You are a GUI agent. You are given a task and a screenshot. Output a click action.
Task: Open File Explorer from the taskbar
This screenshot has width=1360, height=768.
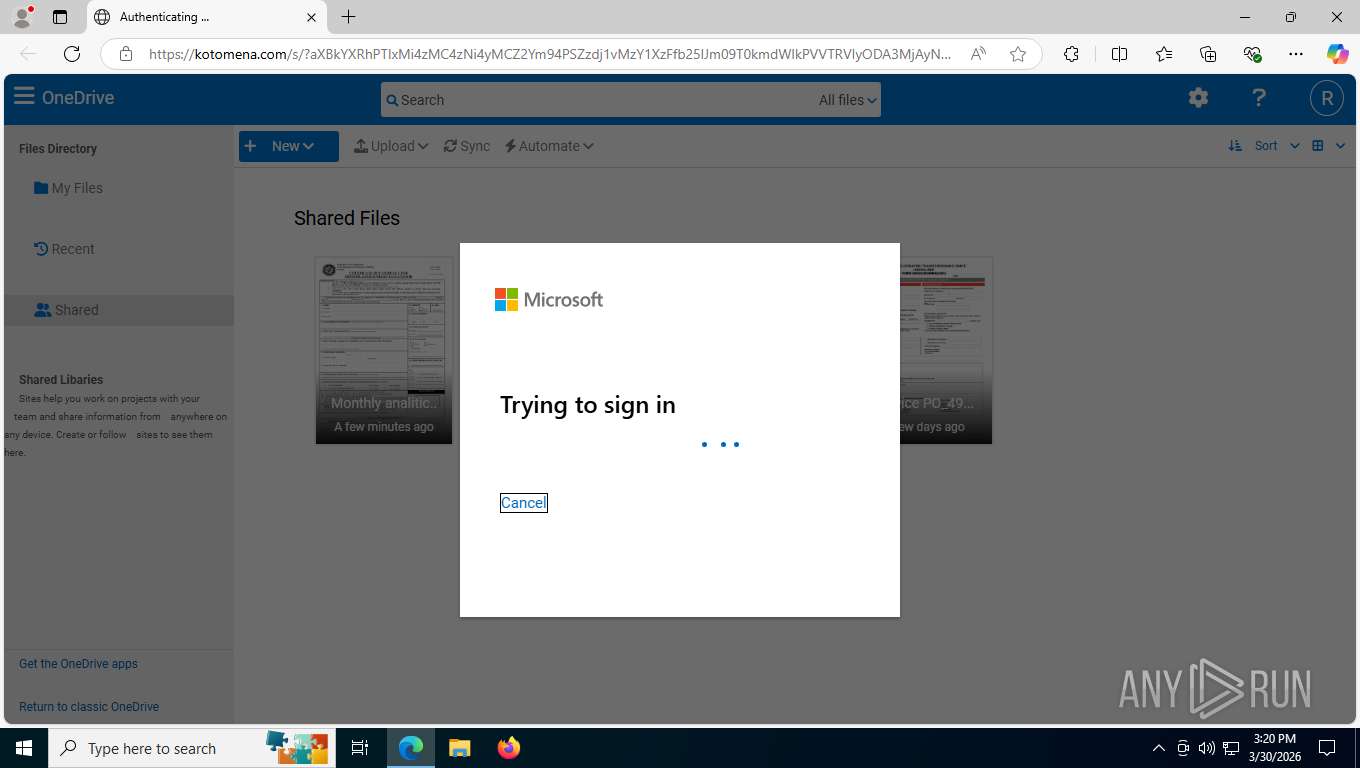click(x=459, y=748)
